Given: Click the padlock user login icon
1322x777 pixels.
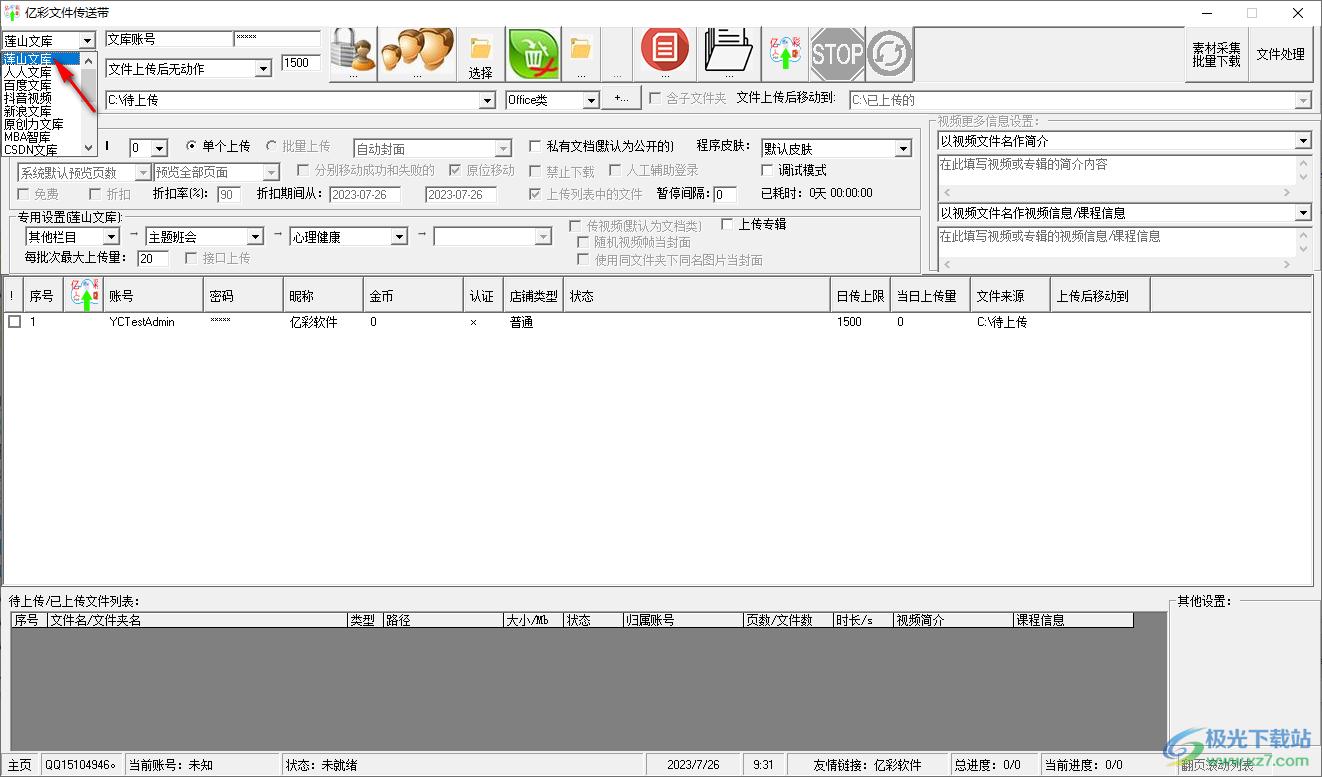Looking at the screenshot, I should pos(351,52).
